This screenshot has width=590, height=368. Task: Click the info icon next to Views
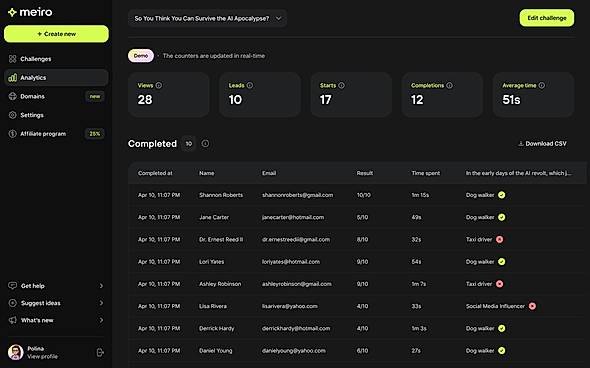[159, 85]
